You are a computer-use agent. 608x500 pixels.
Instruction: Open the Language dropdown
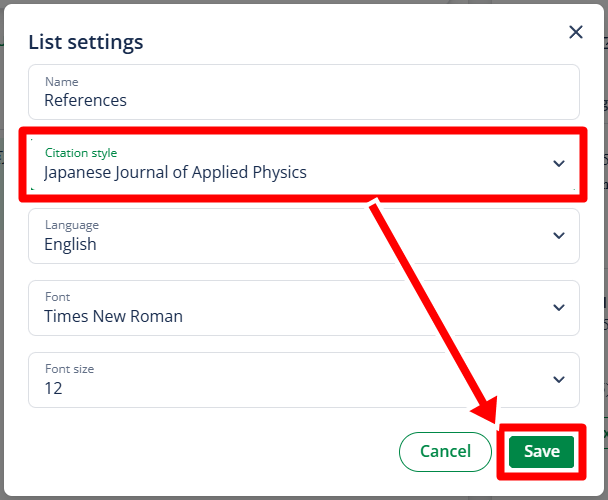point(304,236)
